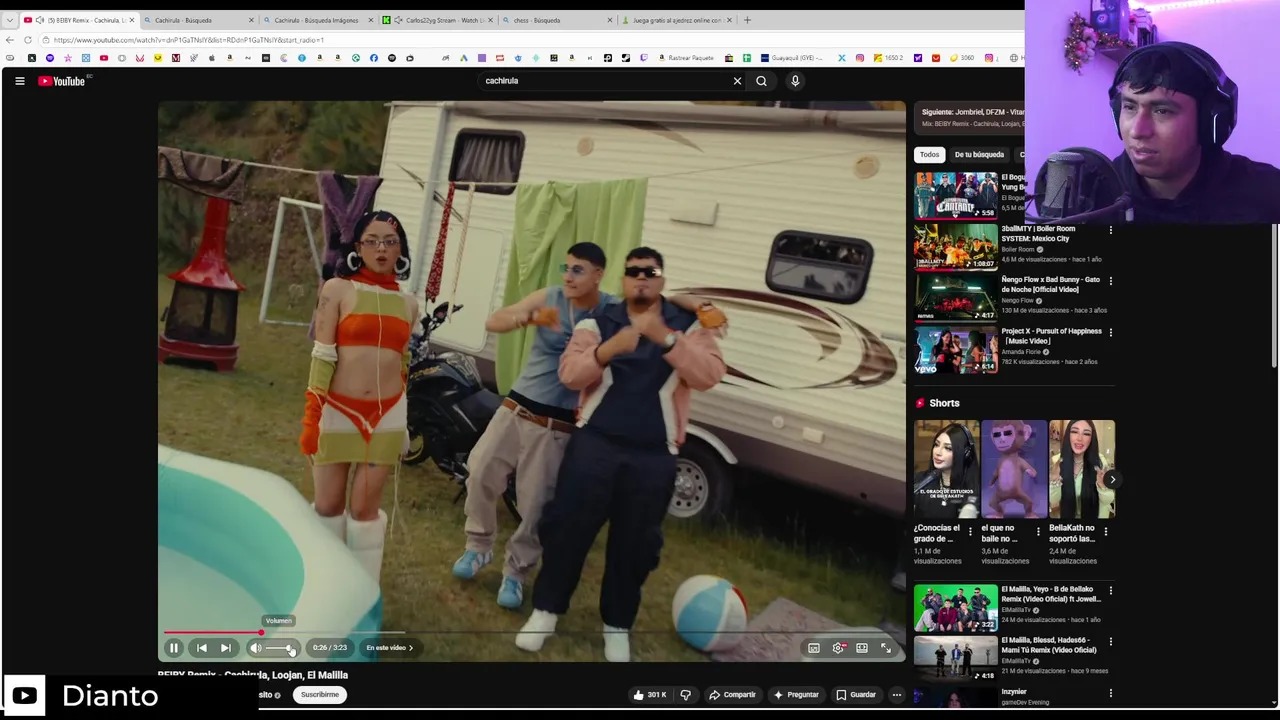Show next Shorts with right arrow

[1111, 480]
